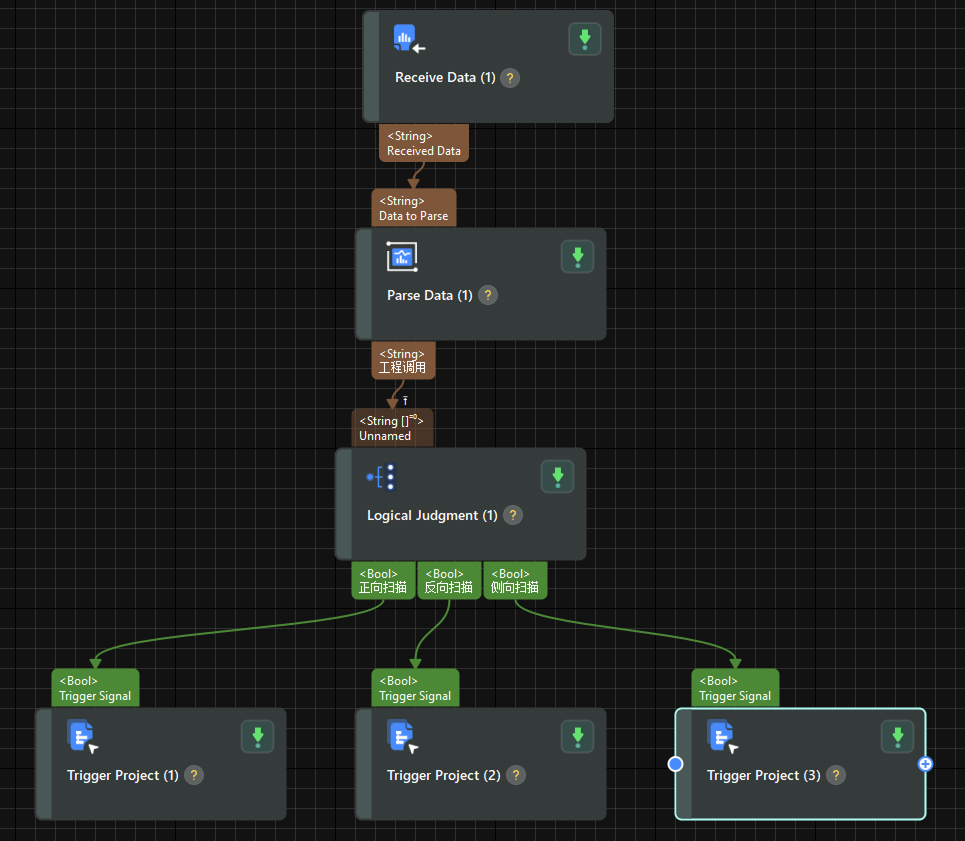The image size is (965, 841).
Task: Toggle the green flag on Parse Data node
Action: 577,257
